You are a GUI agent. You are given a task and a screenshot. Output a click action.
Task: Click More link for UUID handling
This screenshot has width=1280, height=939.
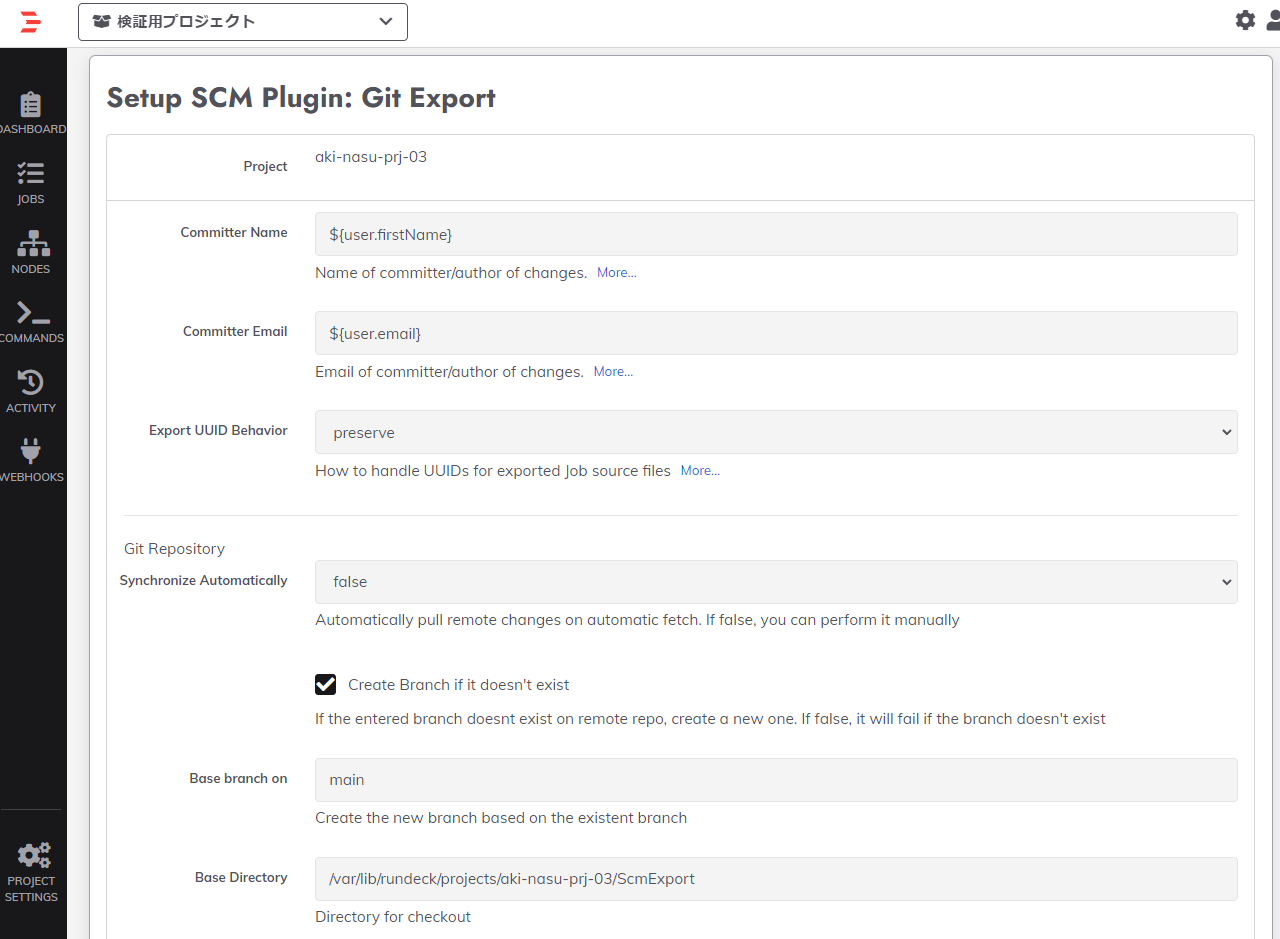point(700,471)
